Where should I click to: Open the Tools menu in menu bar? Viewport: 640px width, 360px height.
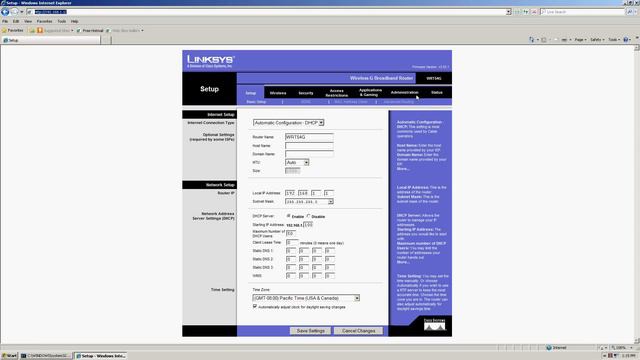click(62, 21)
